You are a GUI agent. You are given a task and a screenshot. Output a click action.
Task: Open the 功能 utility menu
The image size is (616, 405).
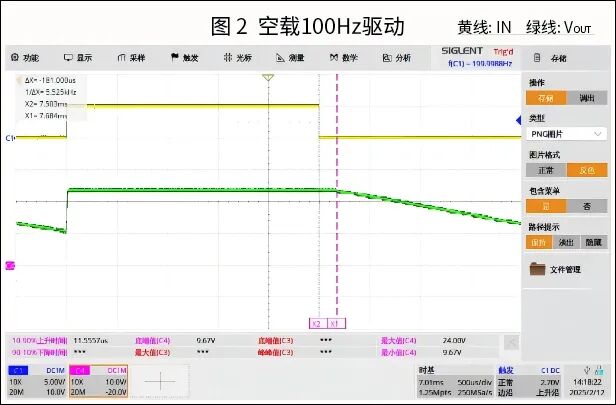click(x=25, y=58)
